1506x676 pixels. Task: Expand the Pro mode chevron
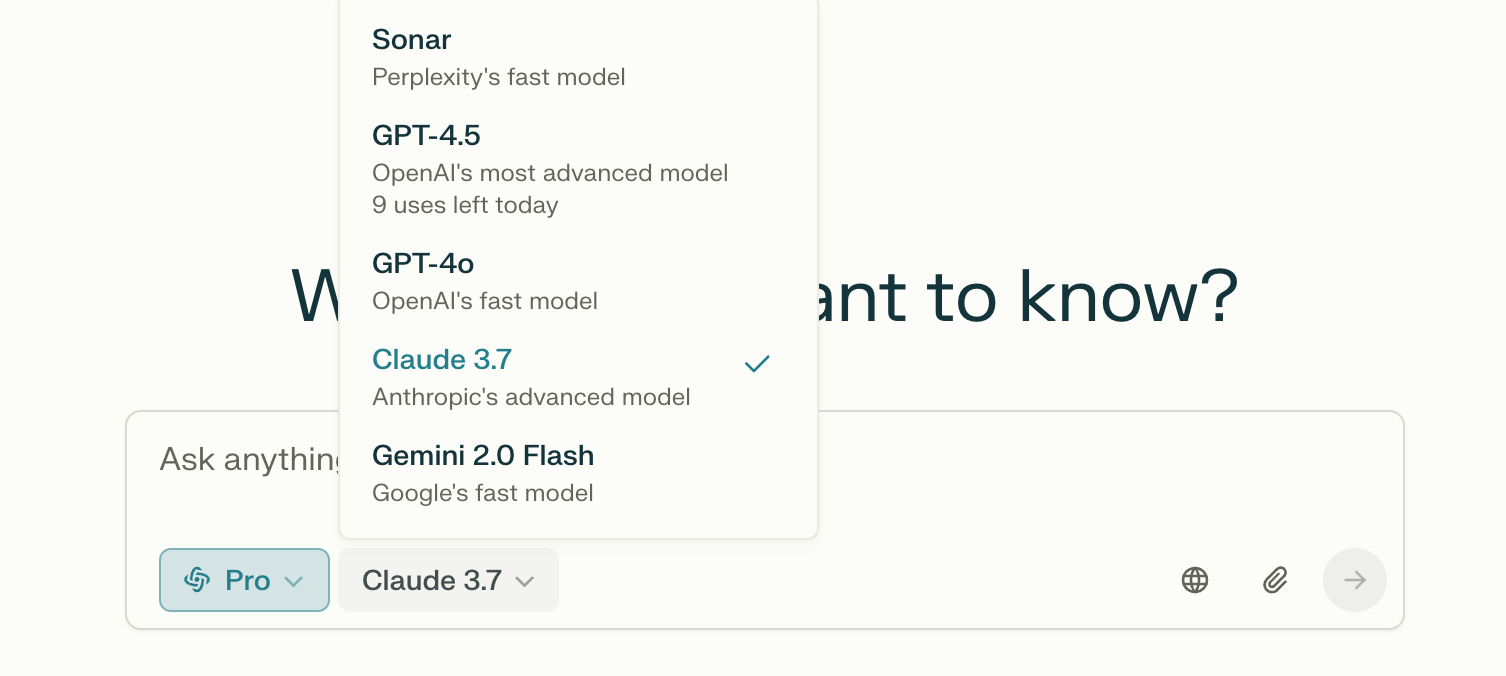pos(293,581)
